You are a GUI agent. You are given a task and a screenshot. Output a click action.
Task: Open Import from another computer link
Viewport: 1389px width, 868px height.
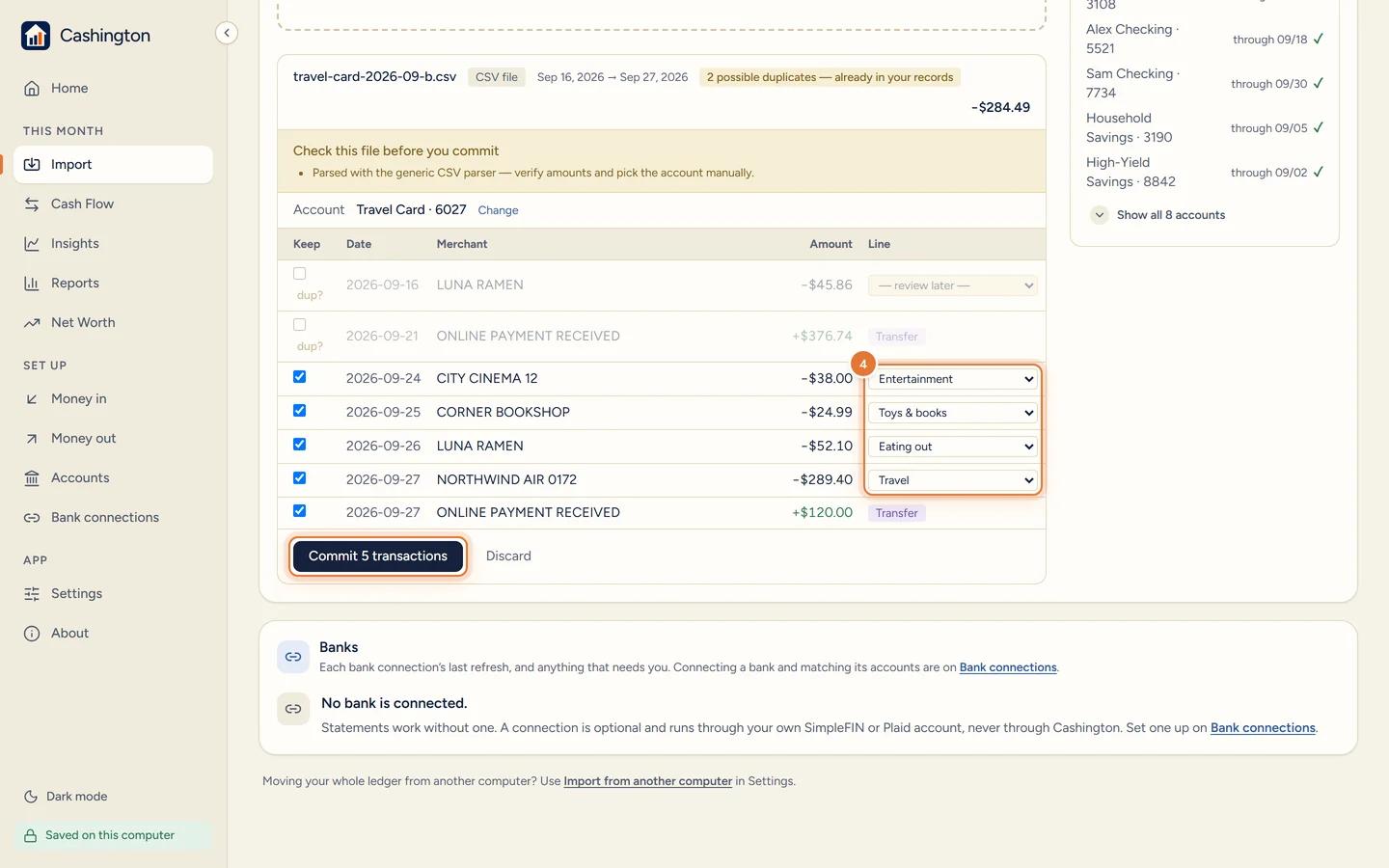[x=648, y=781]
